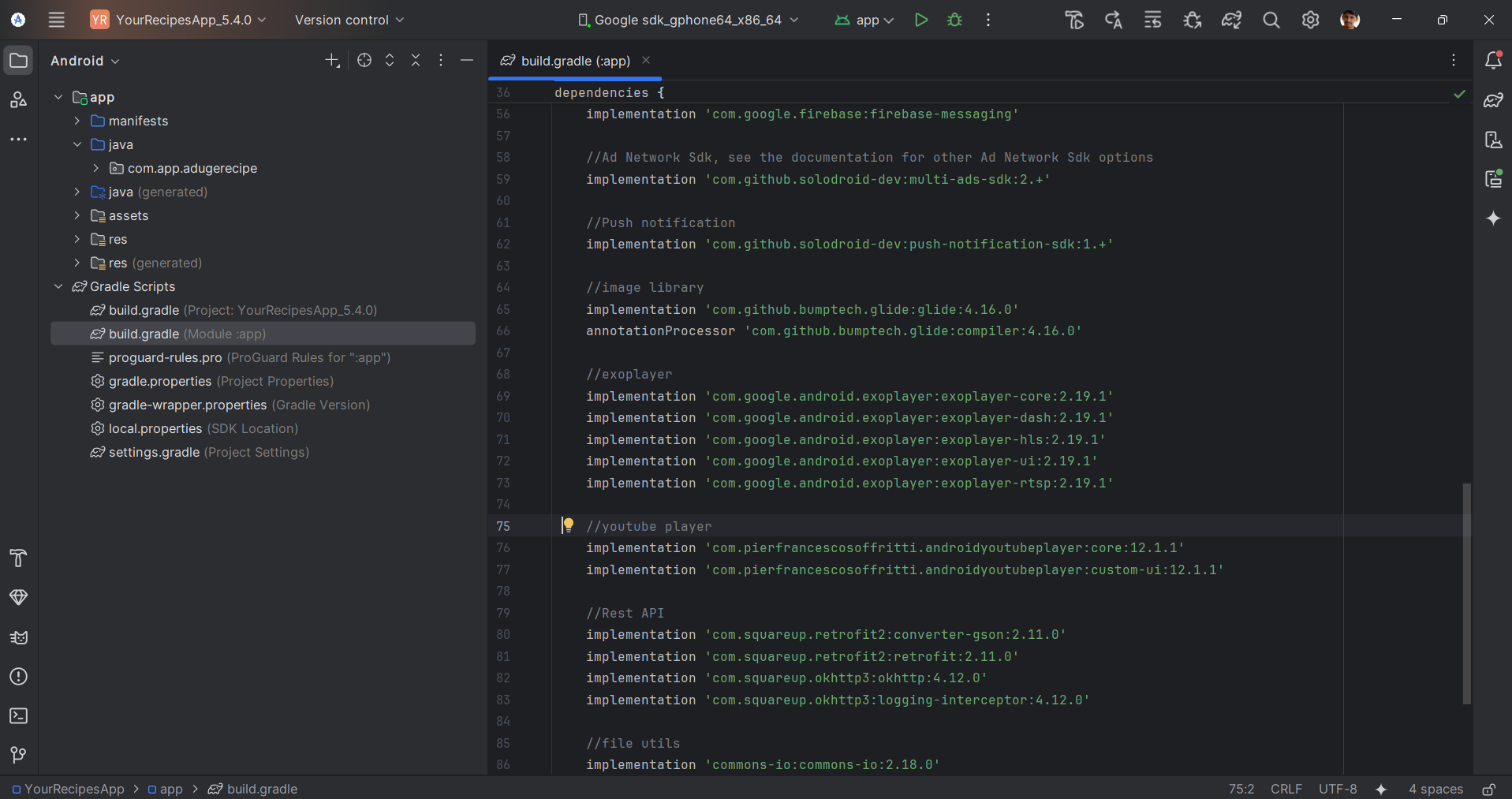
Task: Toggle the read-only lock in the status bar
Action: coord(1488,789)
